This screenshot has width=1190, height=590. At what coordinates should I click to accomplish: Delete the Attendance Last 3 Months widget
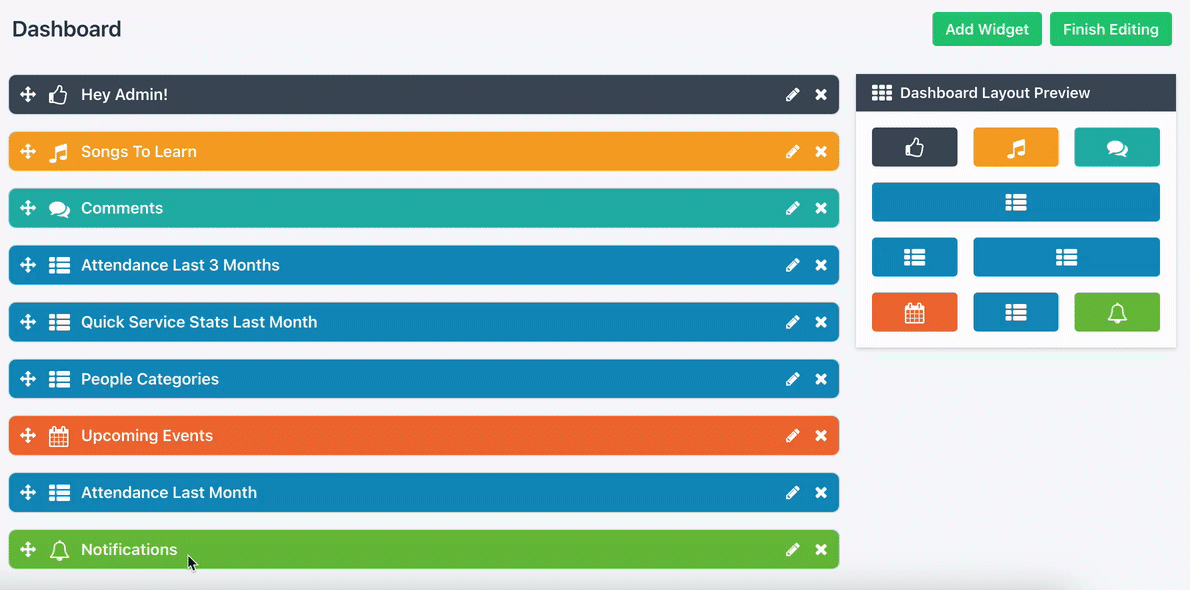coord(821,266)
